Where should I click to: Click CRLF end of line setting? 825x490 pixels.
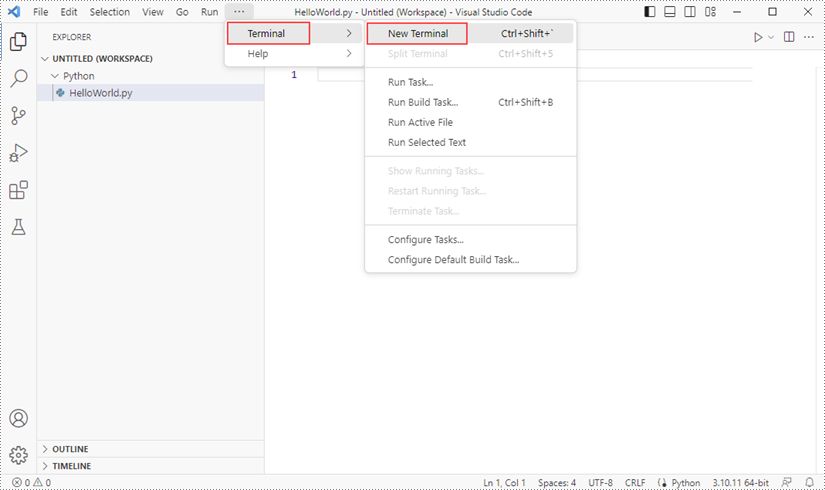(635, 483)
